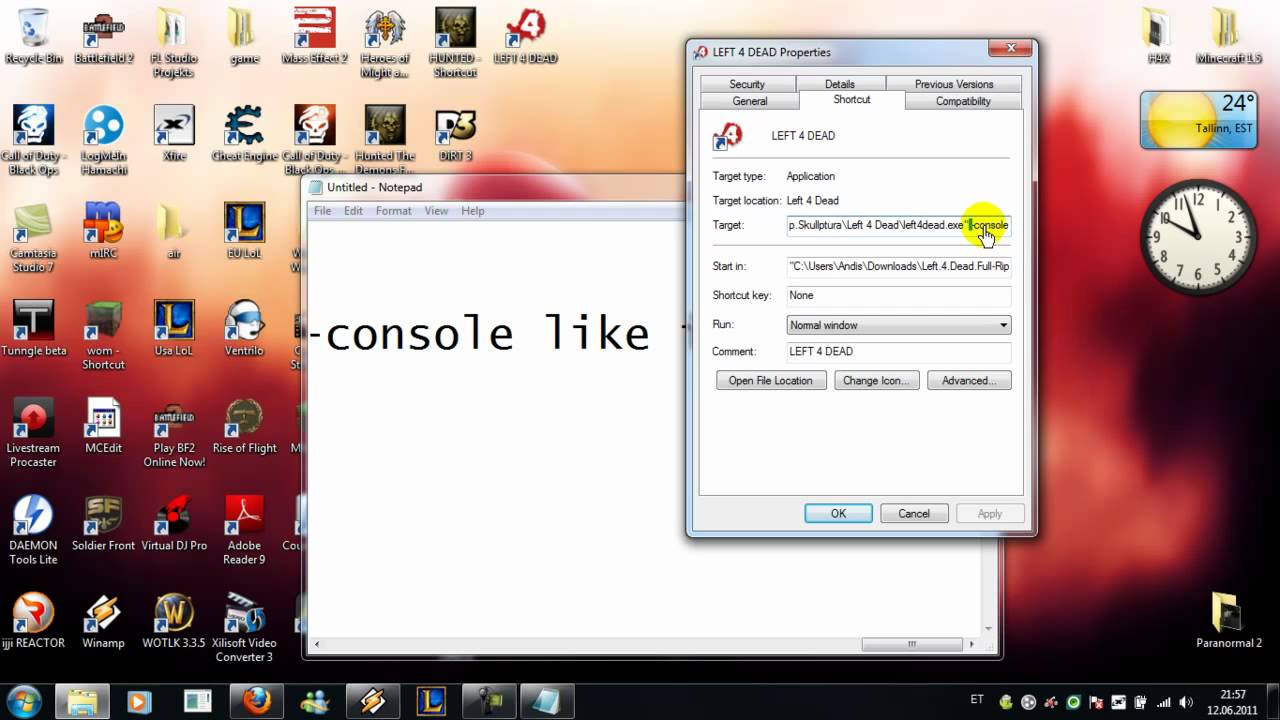Screen dimensions: 1280x720
Task: Select the DAEMON Tools Lite icon
Action: (33, 530)
